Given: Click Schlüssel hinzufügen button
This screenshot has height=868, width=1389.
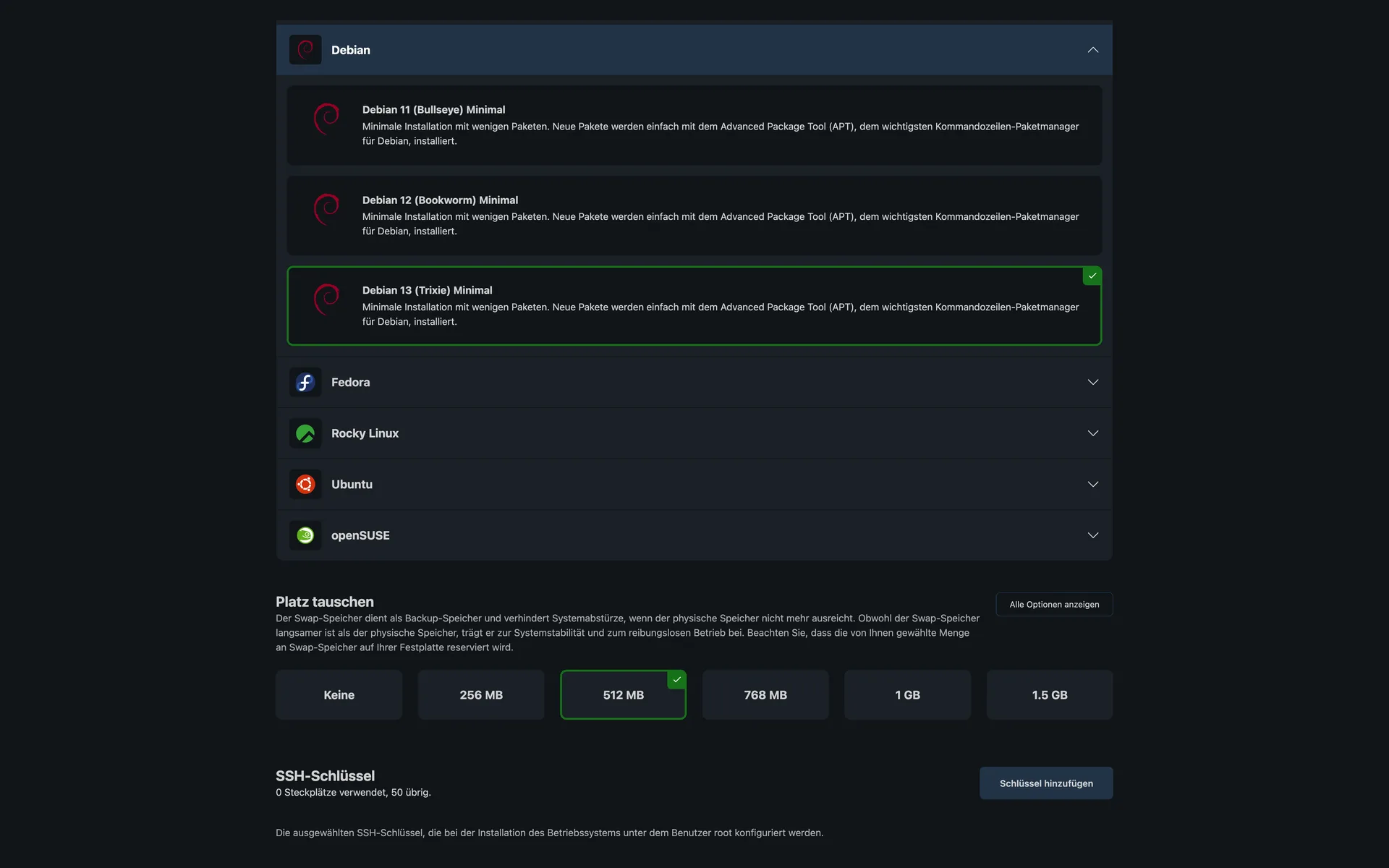Looking at the screenshot, I should tap(1046, 783).
